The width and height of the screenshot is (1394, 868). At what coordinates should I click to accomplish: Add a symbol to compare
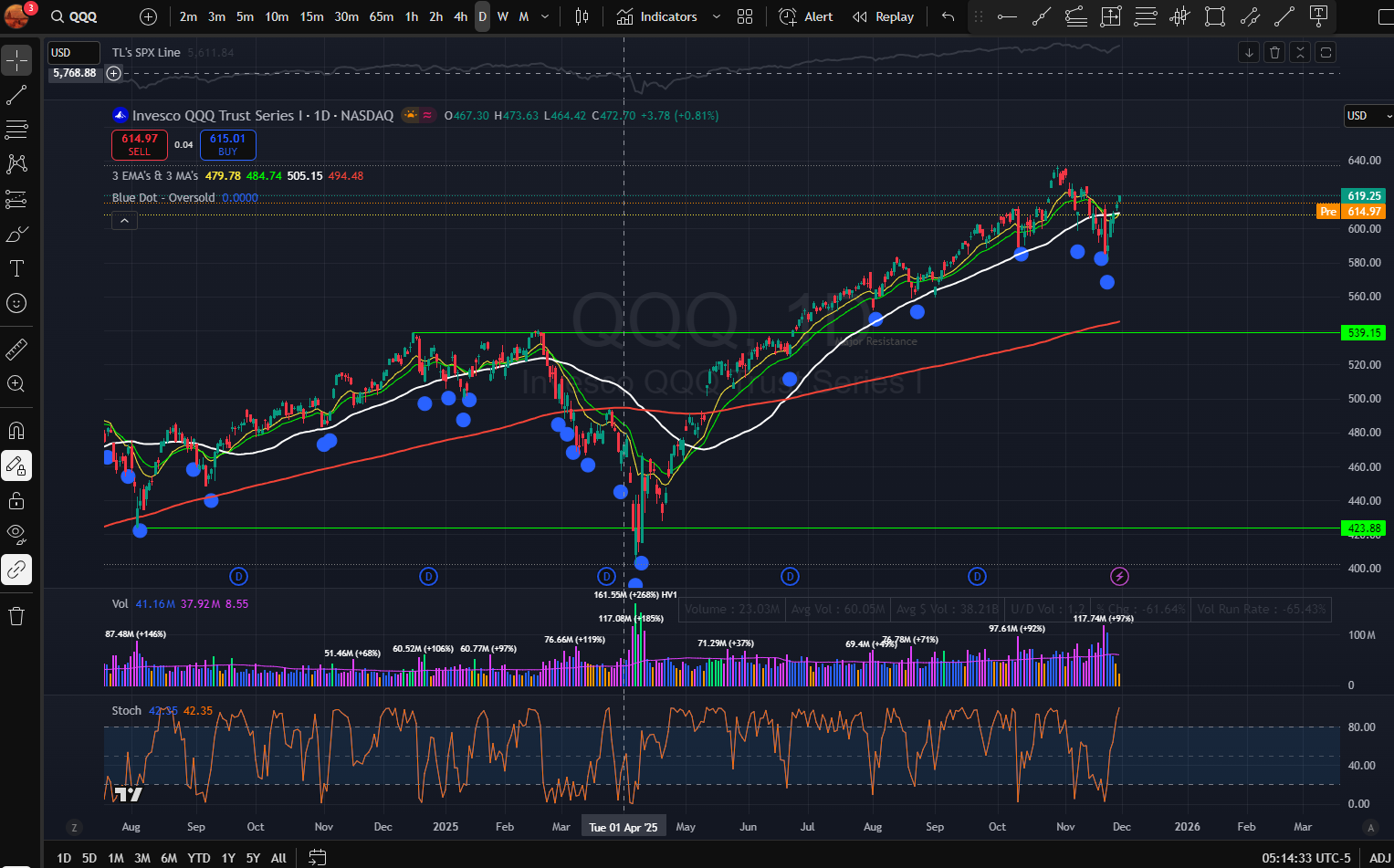(x=149, y=16)
